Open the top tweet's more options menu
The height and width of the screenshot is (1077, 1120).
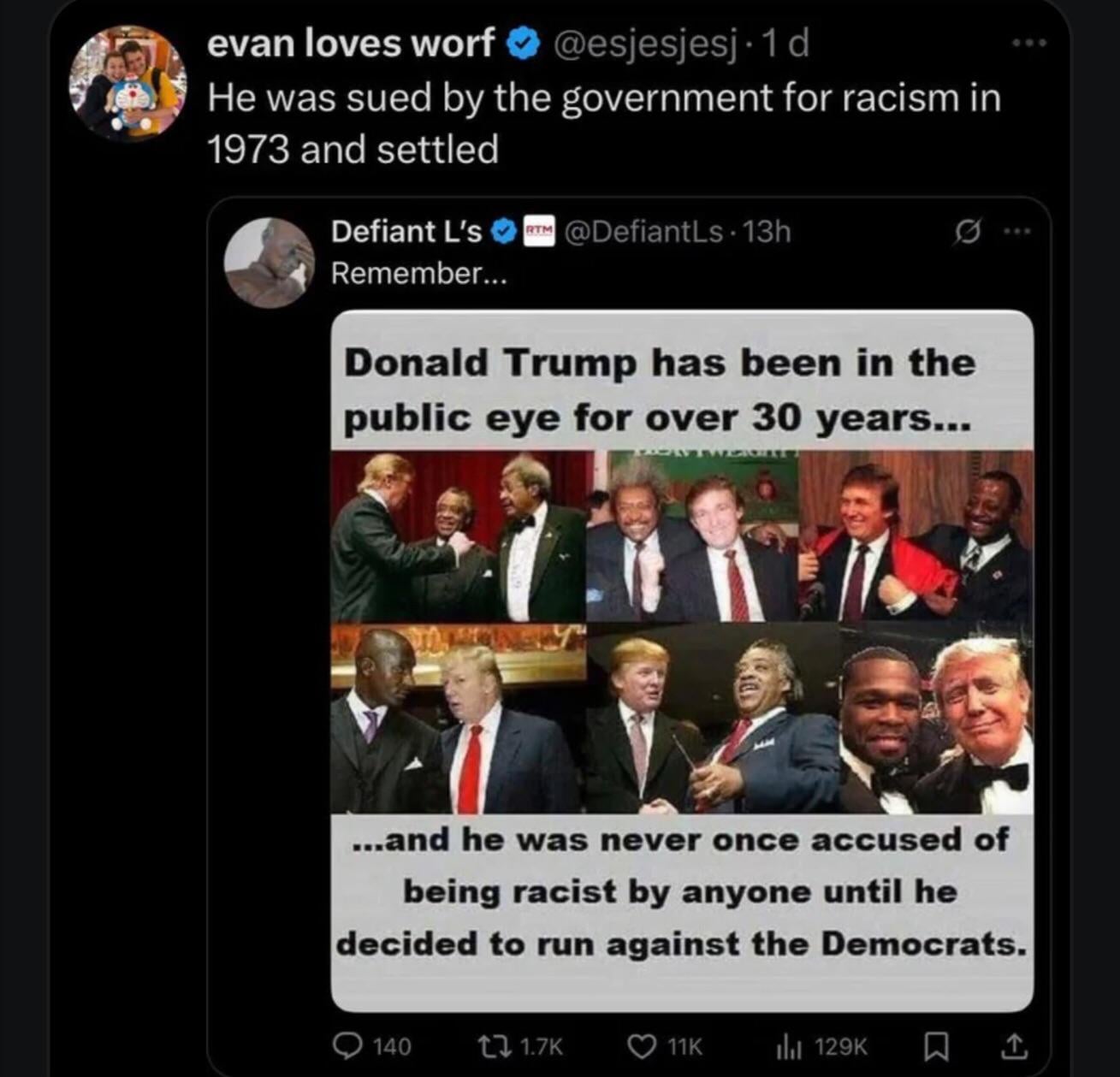(x=1028, y=43)
